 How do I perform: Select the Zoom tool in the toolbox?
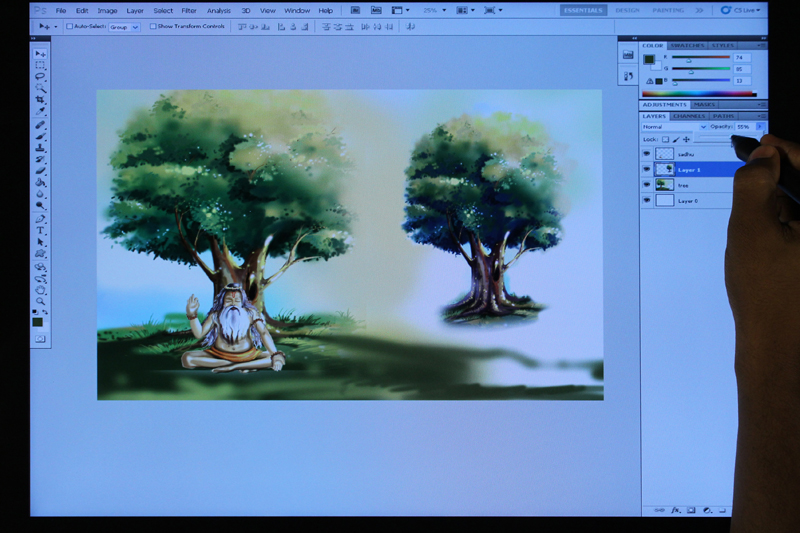(x=41, y=300)
